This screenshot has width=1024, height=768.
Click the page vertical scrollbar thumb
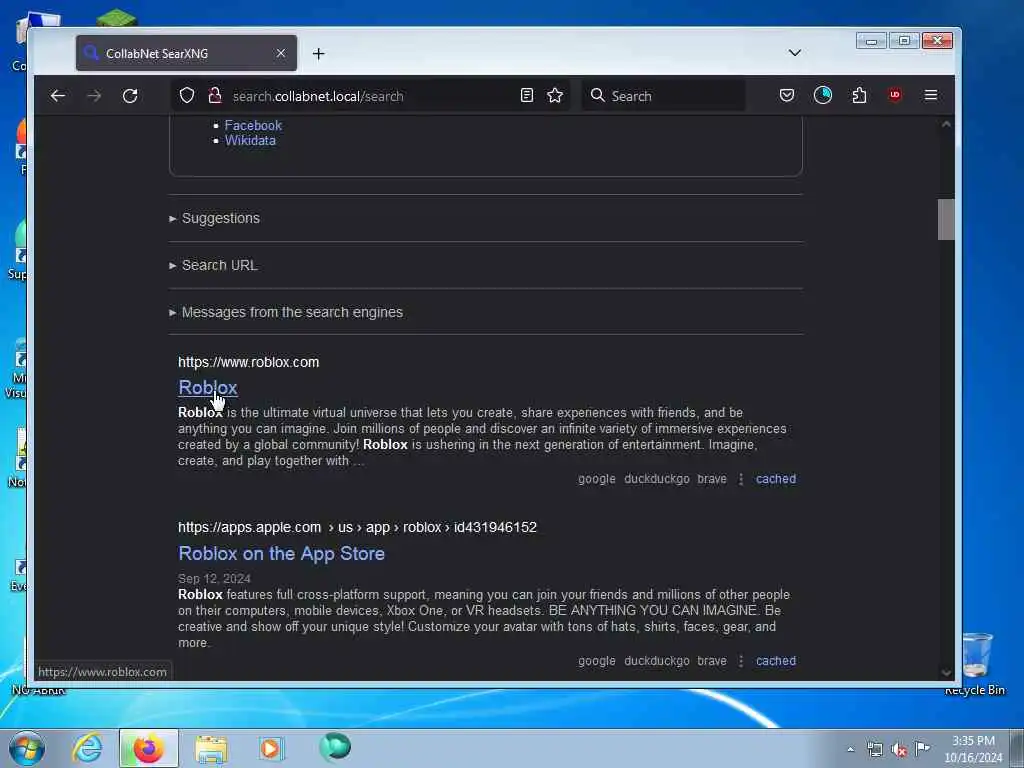(946, 219)
